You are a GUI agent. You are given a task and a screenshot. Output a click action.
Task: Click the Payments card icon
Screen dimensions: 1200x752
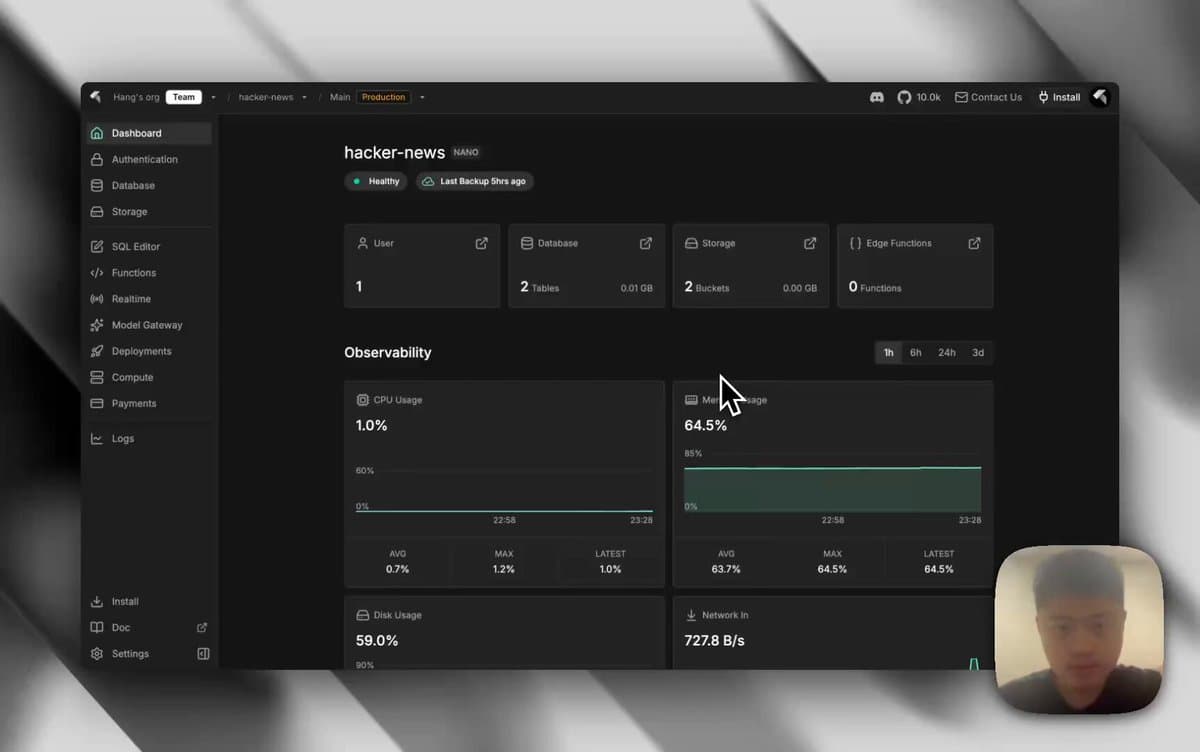97,403
